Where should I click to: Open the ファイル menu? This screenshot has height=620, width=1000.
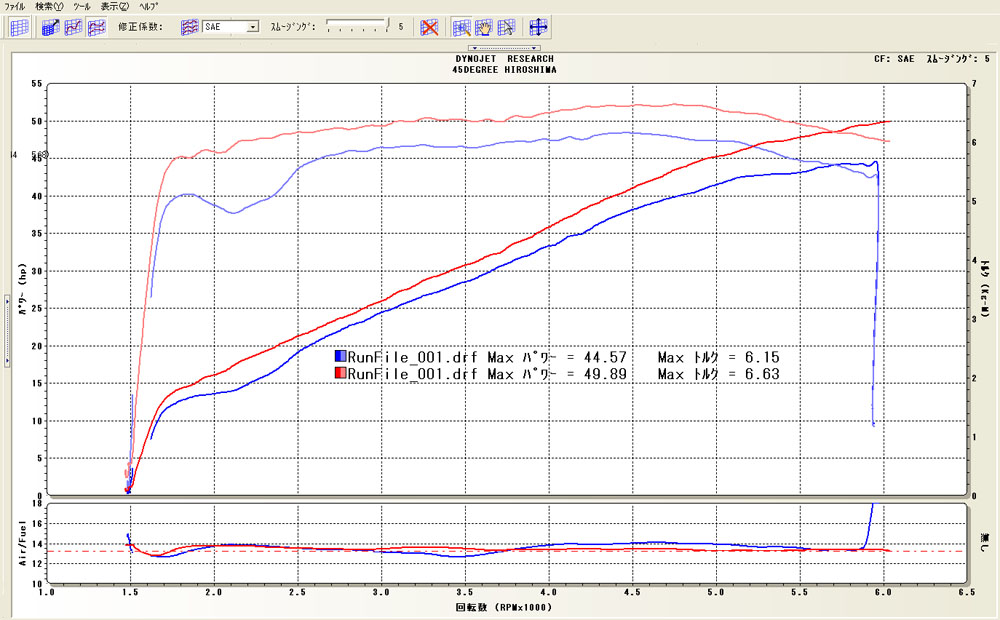pyautogui.click(x=15, y=6)
